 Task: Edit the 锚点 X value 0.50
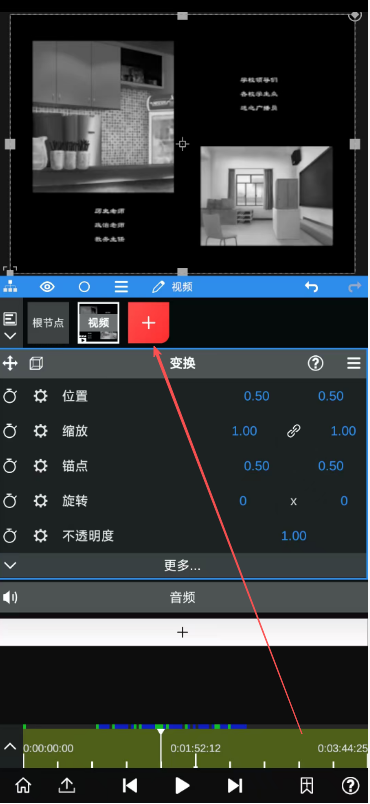pos(256,466)
